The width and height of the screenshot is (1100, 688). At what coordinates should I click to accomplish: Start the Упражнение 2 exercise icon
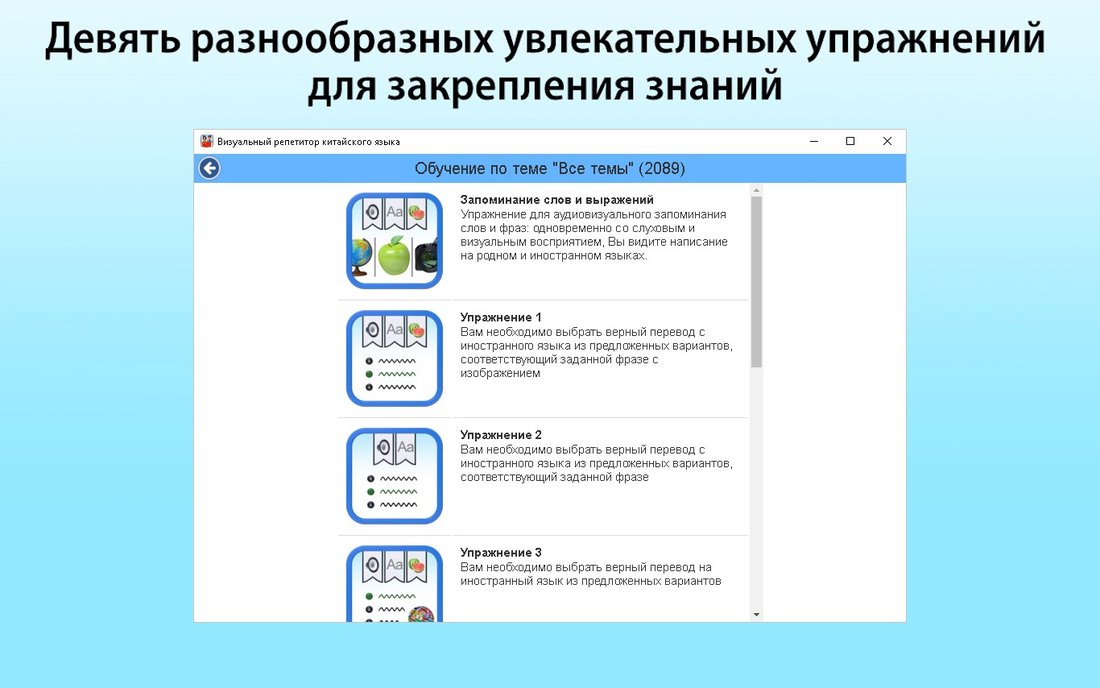(394, 476)
